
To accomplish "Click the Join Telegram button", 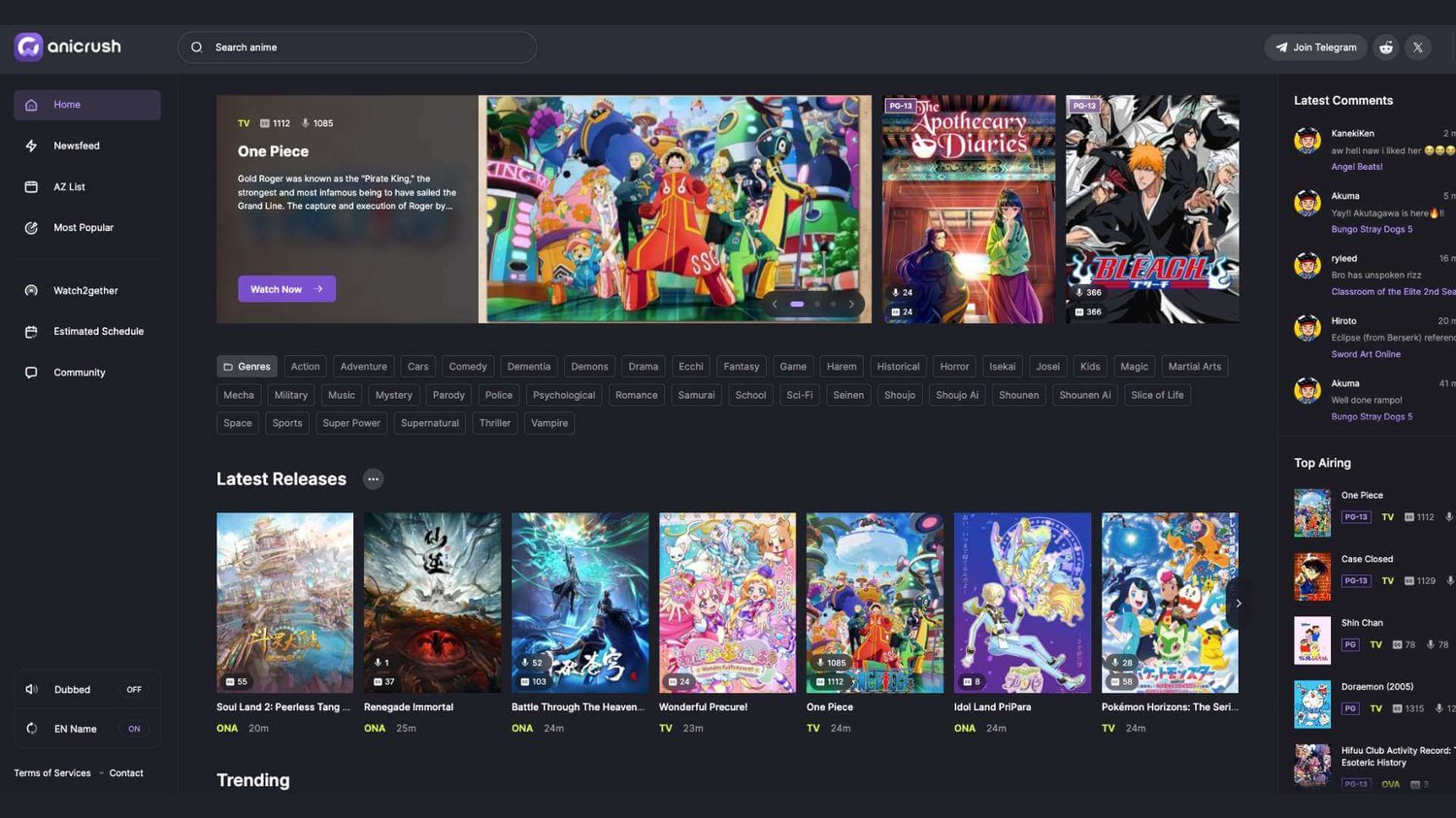I will pos(1315,48).
